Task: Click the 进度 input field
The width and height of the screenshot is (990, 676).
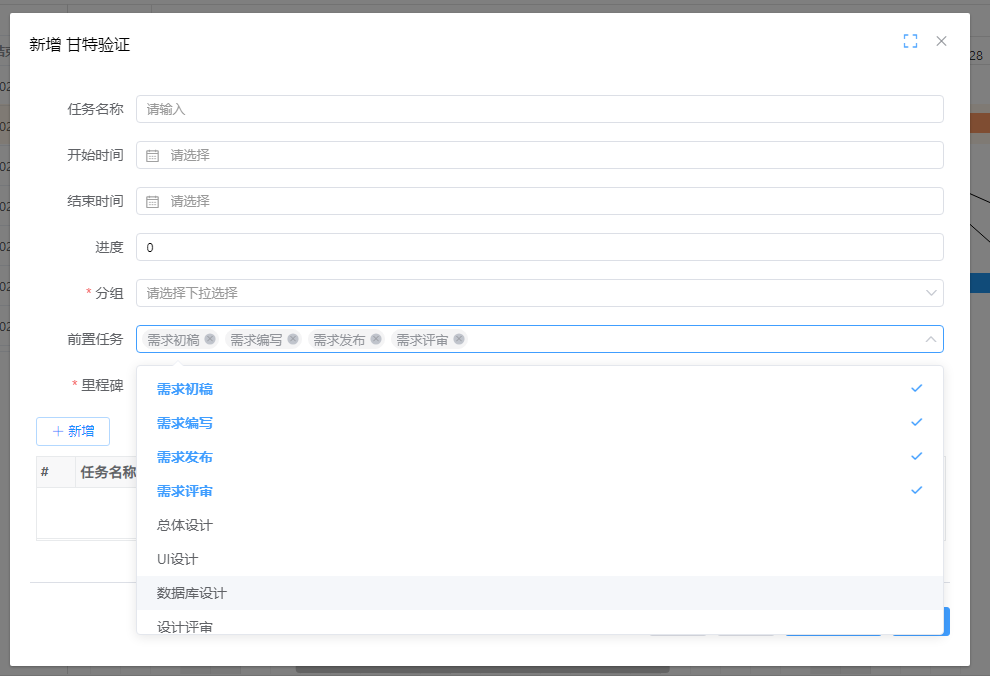Action: [540, 247]
